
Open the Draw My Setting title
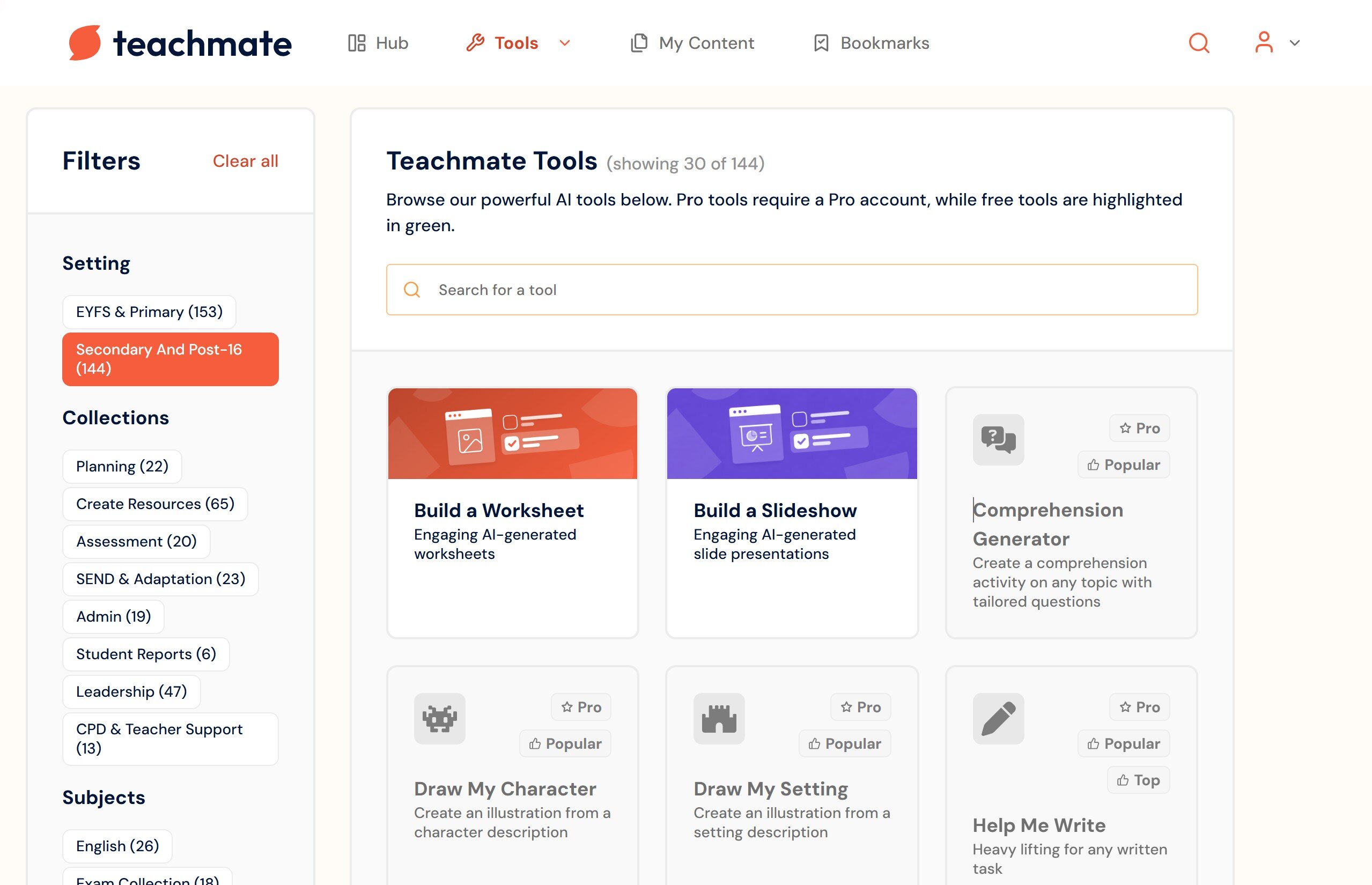[x=770, y=789]
